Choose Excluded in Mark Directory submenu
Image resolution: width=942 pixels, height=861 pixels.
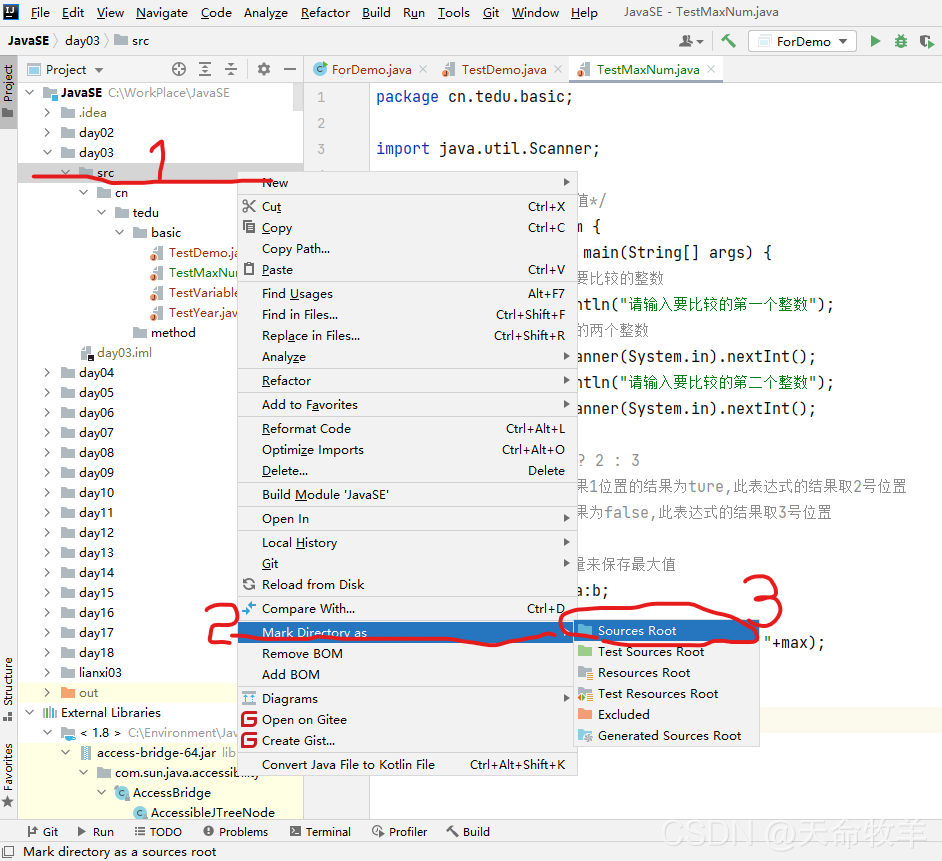pyautogui.click(x=666, y=714)
